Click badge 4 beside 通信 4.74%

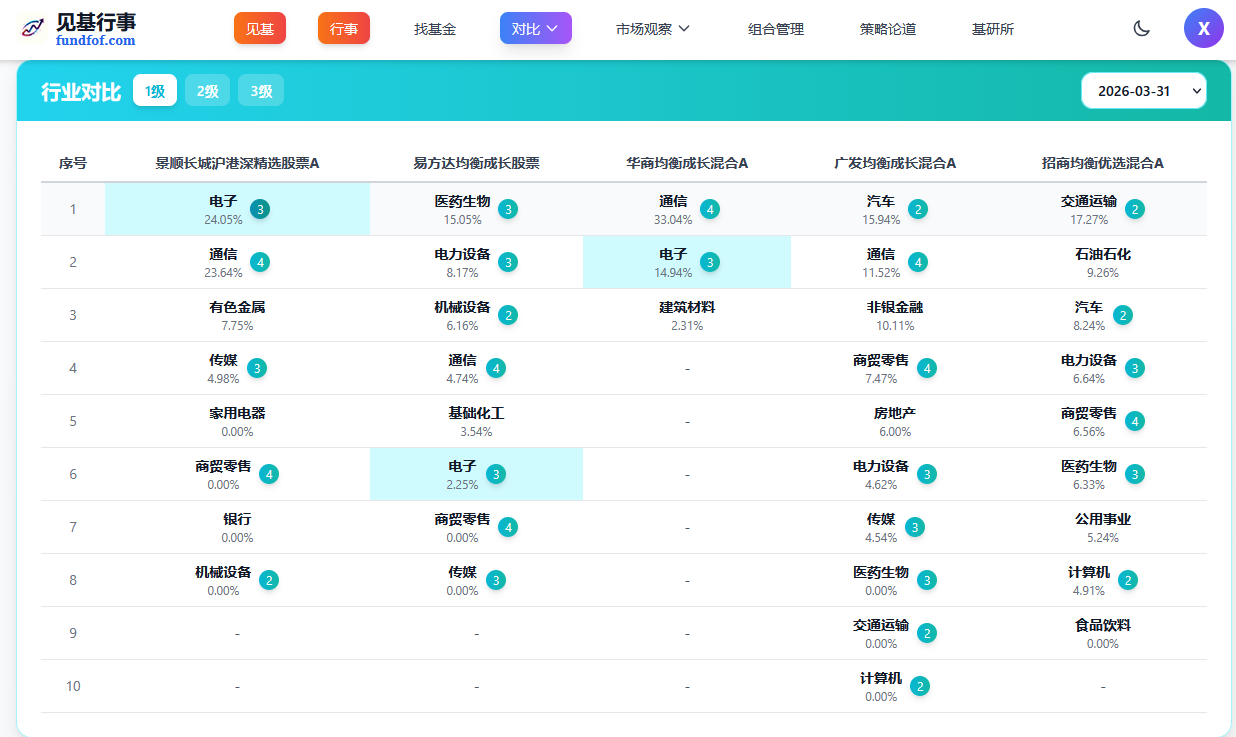click(496, 368)
